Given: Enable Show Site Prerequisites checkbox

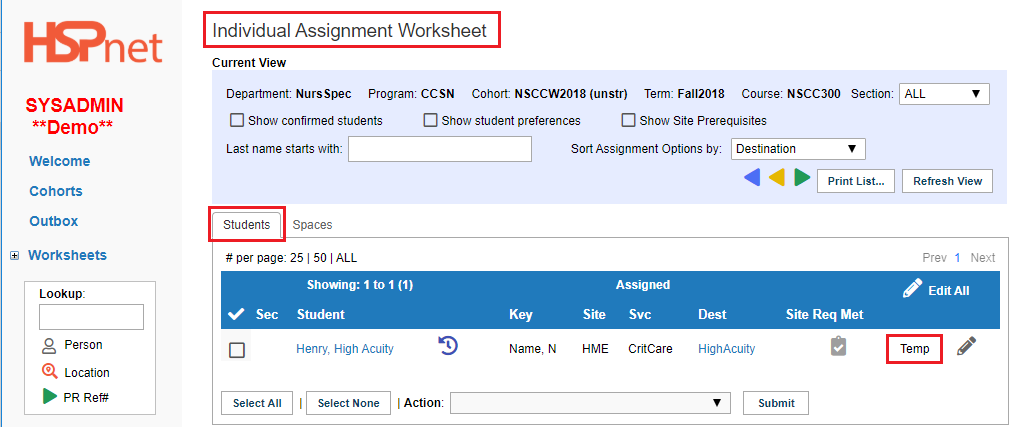Looking at the screenshot, I should point(628,120).
